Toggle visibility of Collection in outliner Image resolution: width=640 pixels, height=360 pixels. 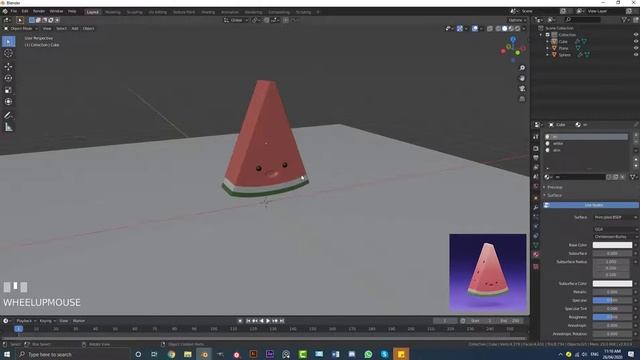point(636,35)
